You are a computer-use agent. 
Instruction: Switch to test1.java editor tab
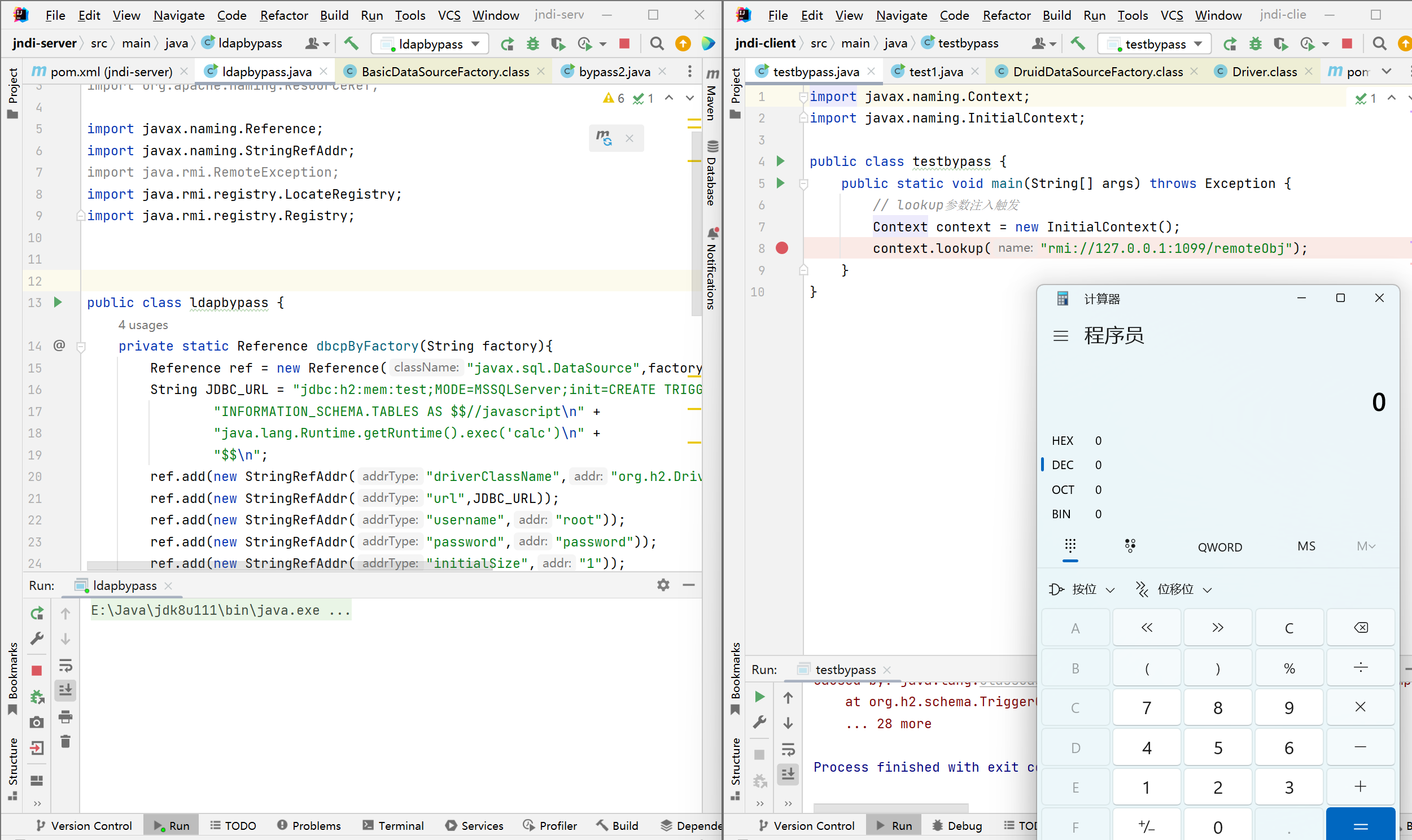(x=935, y=71)
